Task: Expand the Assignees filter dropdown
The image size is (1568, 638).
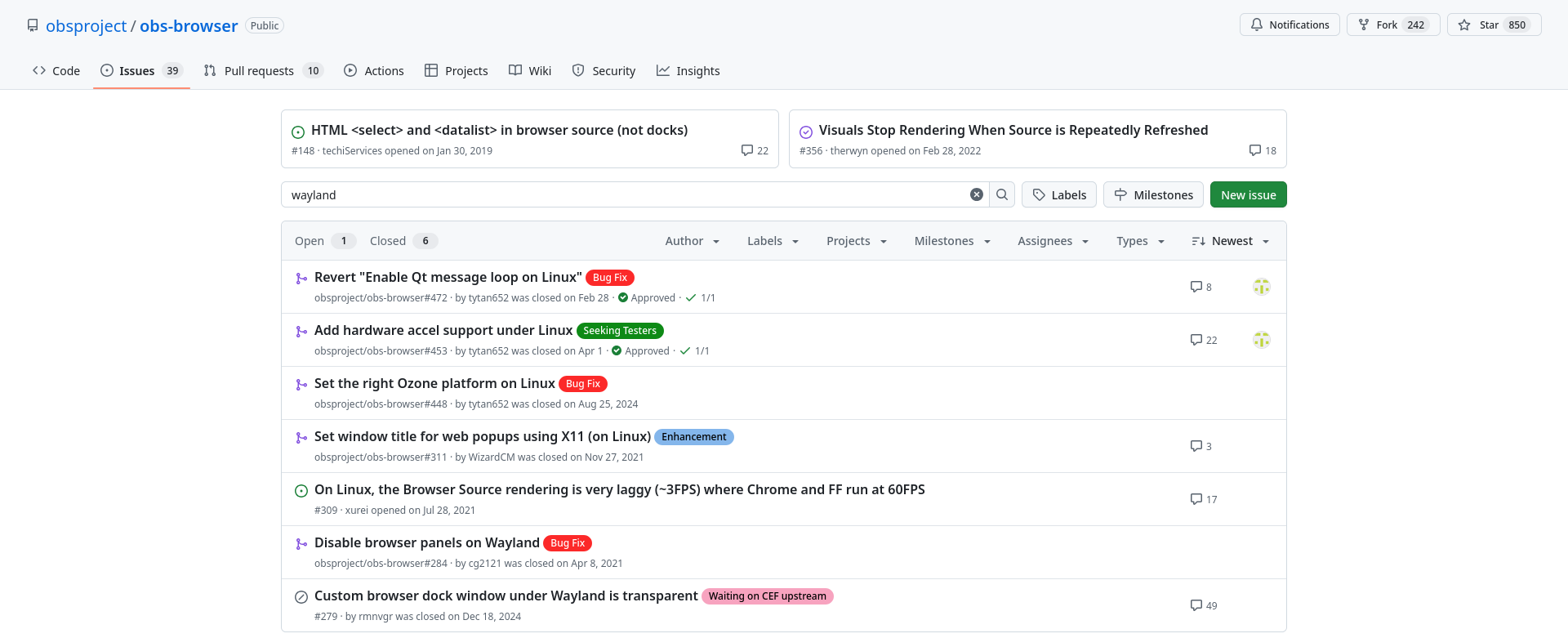Action: point(1053,241)
